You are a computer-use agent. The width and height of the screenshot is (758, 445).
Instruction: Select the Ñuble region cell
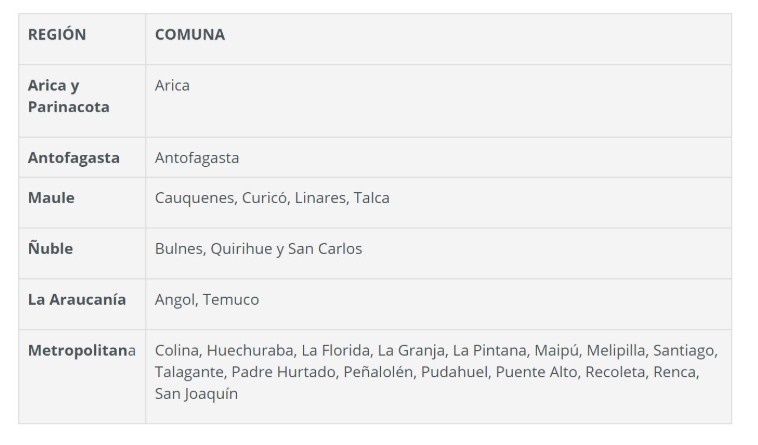(x=51, y=249)
